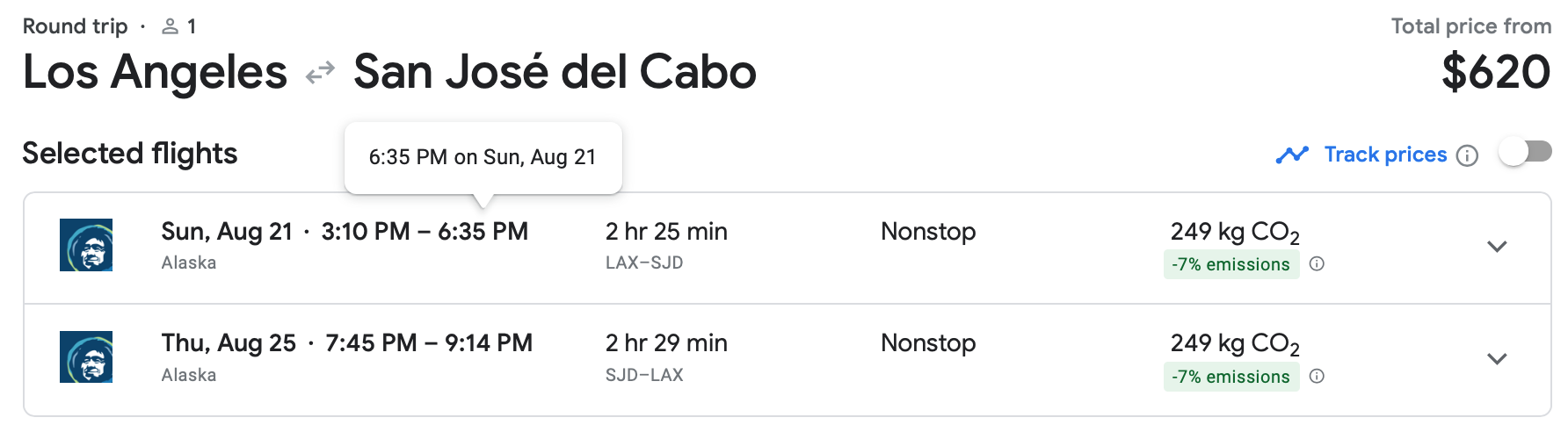Click the Track prices graph icon
This screenshot has height=439, width=1568.
1292,155
